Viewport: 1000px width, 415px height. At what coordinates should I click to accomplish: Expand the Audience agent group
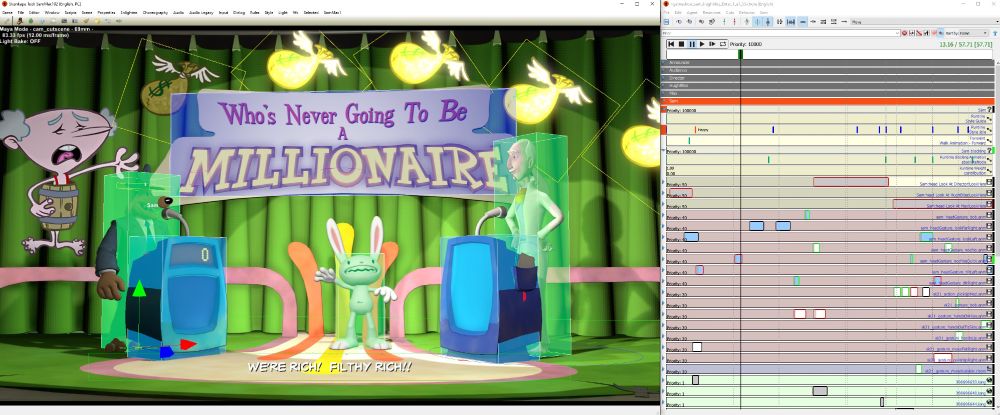point(663,70)
